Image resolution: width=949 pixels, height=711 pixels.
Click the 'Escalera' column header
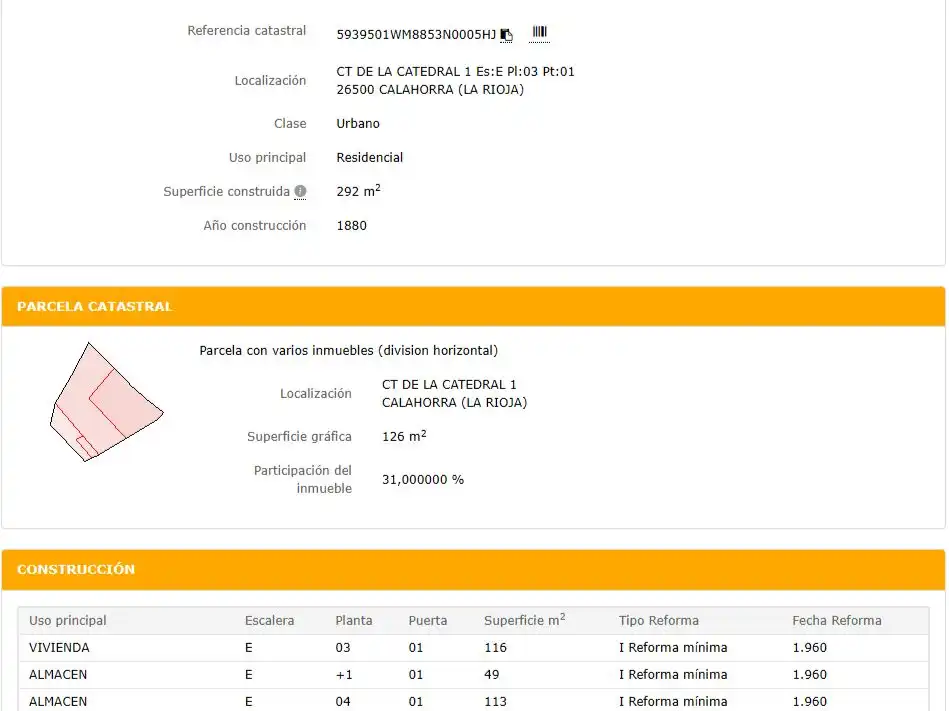click(269, 621)
